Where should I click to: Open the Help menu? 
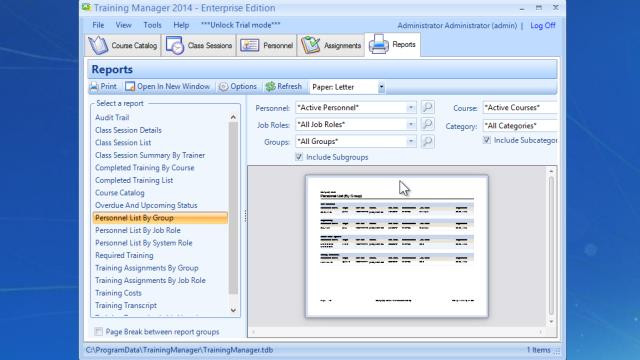click(181, 25)
